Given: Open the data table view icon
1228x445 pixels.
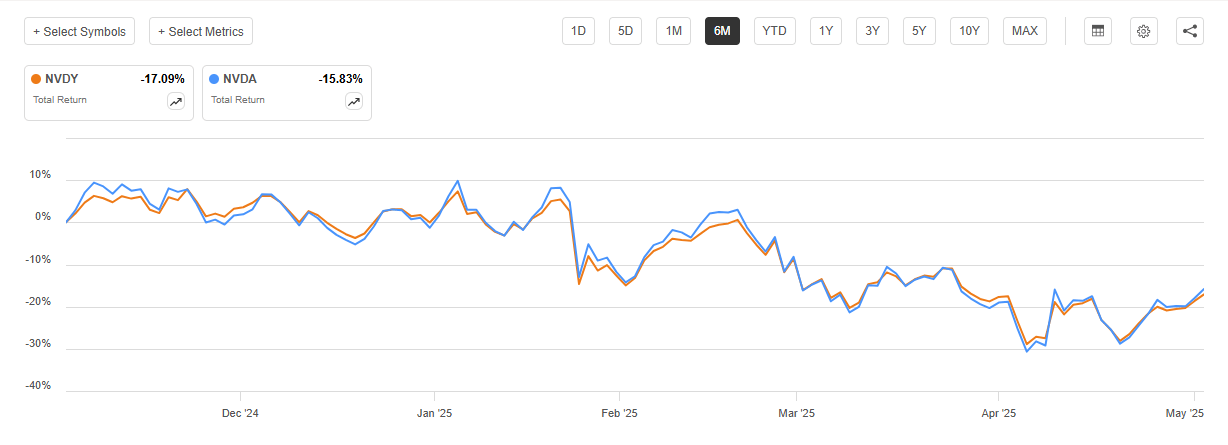Looking at the screenshot, I should pos(1098,31).
